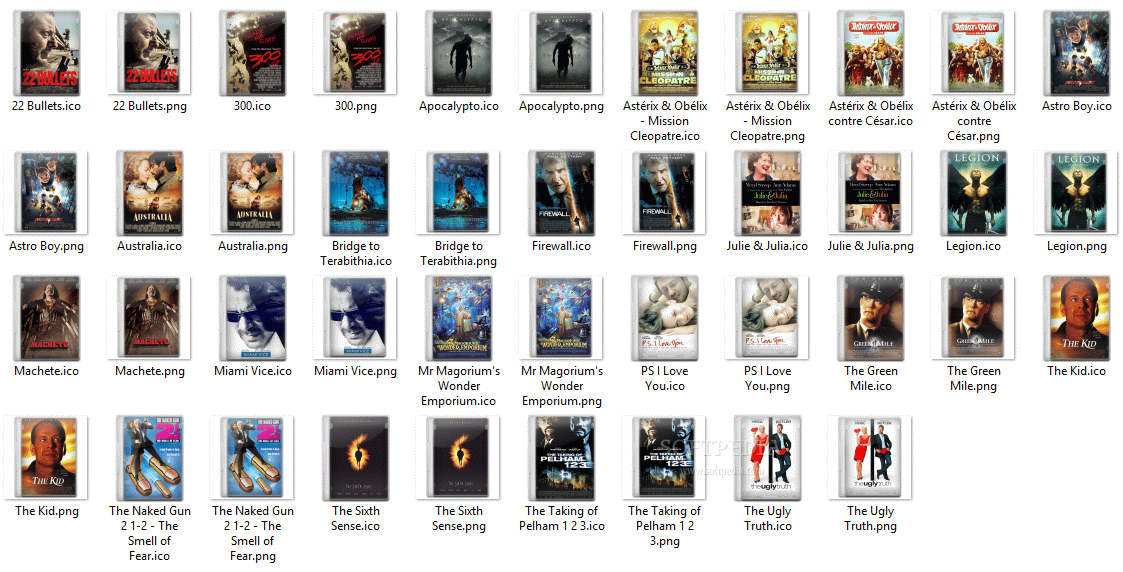Image resolution: width=1123 pixels, height=572 pixels.
Task: Click The Sixth Sense.png icon
Action: coord(459,457)
